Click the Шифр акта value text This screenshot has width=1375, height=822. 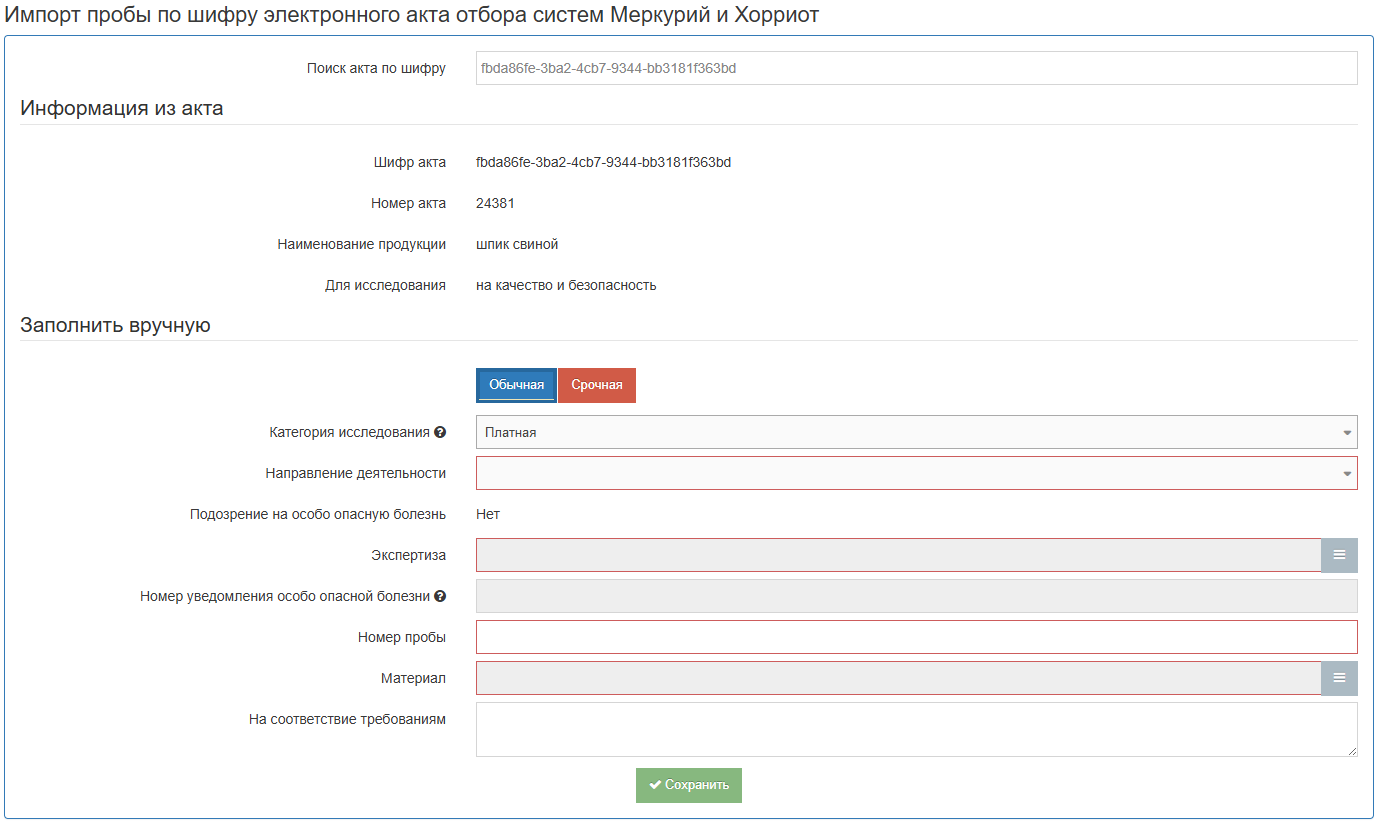[x=603, y=162]
